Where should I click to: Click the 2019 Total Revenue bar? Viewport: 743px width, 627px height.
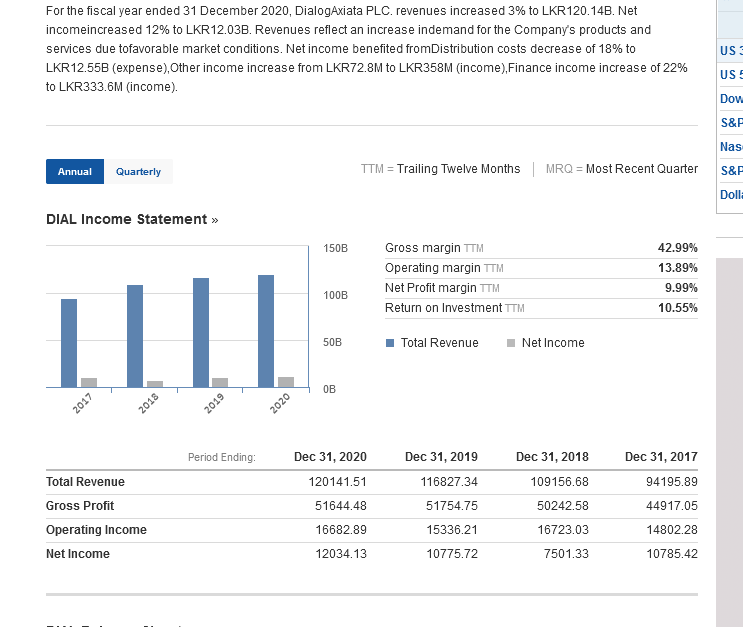click(x=201, y=333)
